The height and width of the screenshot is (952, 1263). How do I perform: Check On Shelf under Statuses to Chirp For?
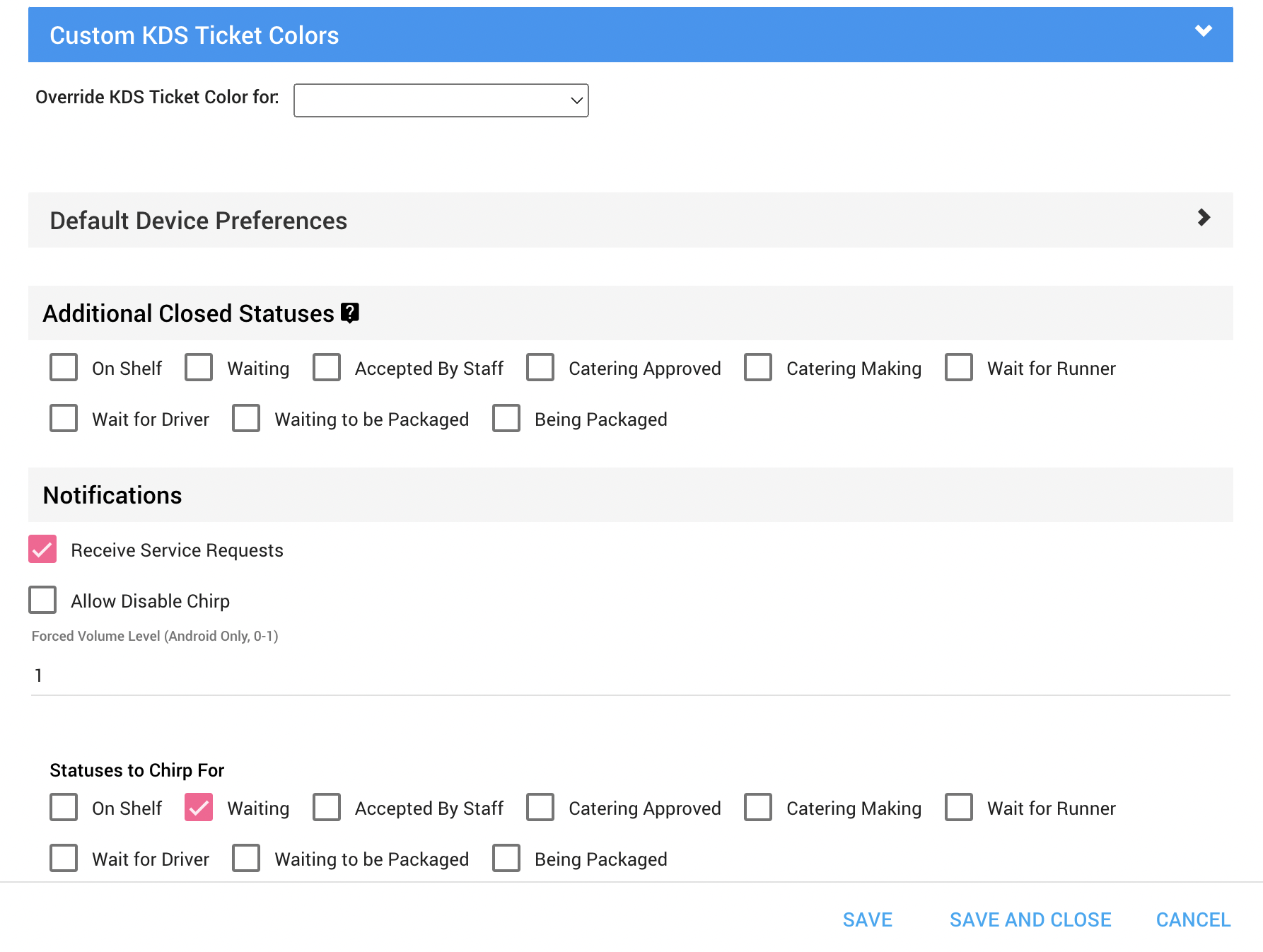pos(64,808)
